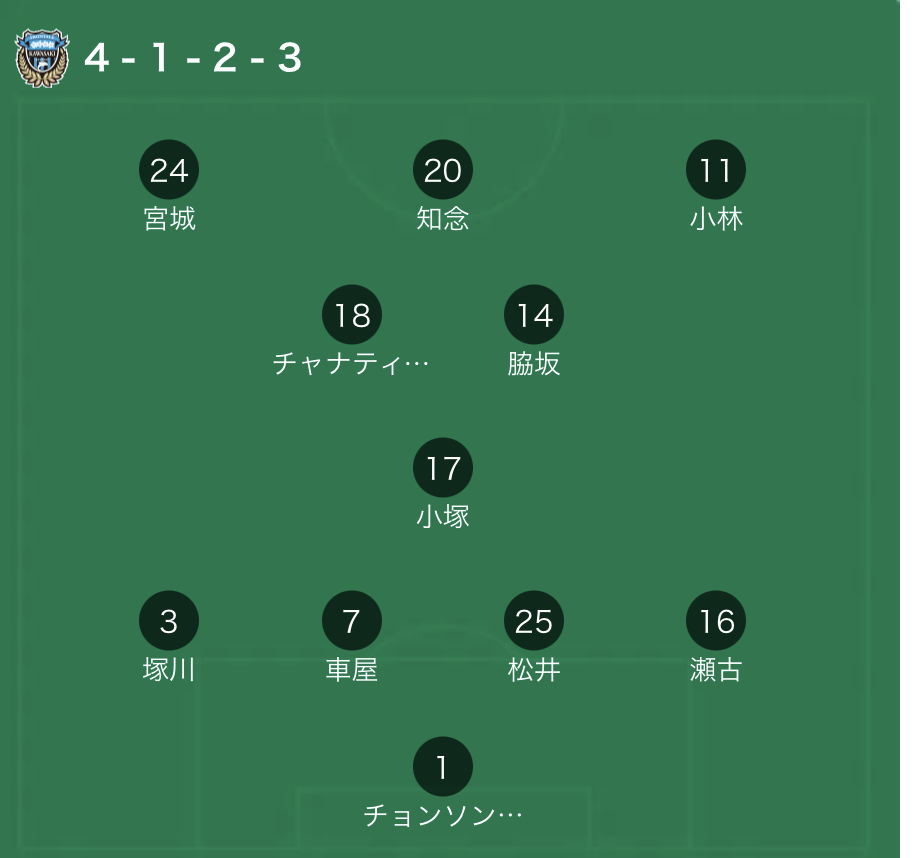Select player number 17 circle
The width and height of the screenshot is (917, 858).
coord(443,468)
